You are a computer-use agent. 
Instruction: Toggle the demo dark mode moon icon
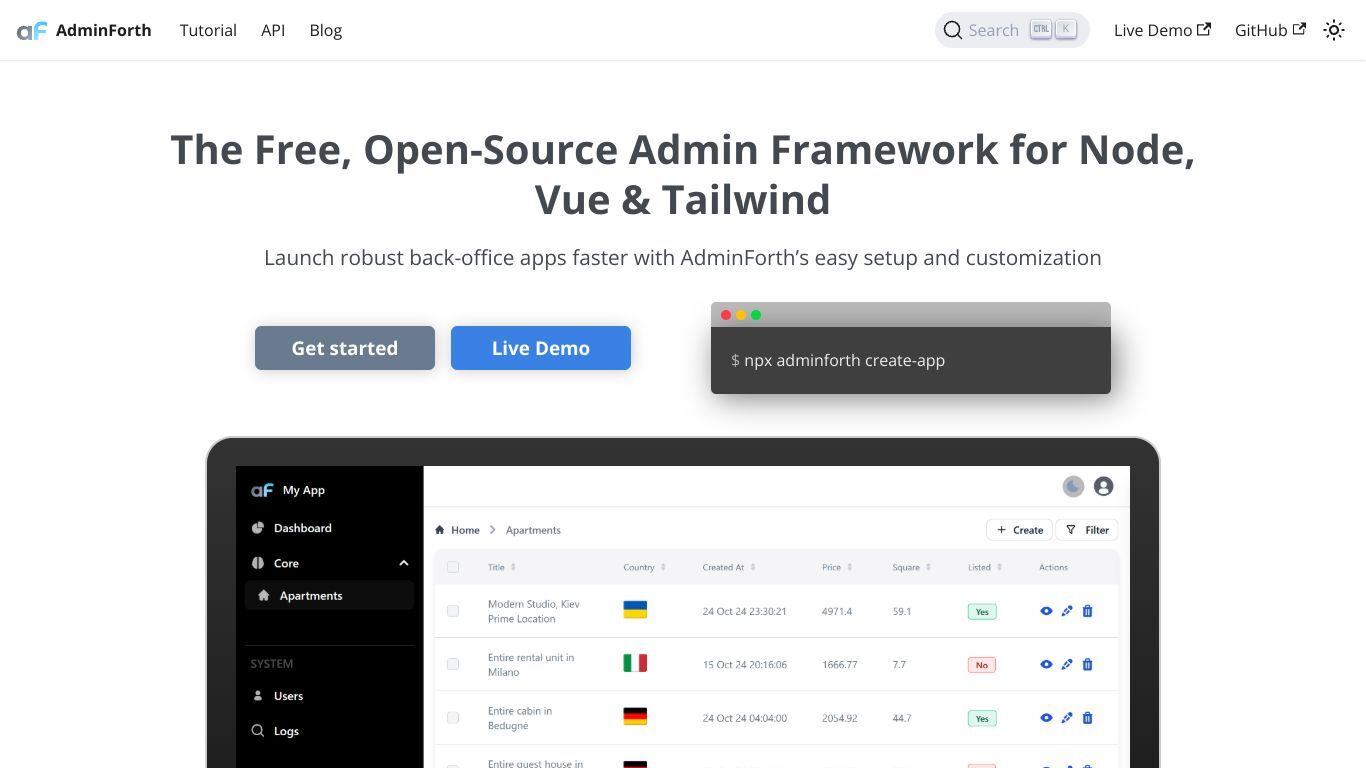(x=1073, y=486)
